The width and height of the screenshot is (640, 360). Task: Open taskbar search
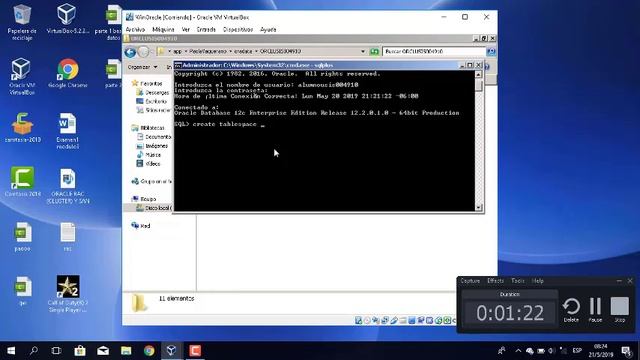point(34,350)
